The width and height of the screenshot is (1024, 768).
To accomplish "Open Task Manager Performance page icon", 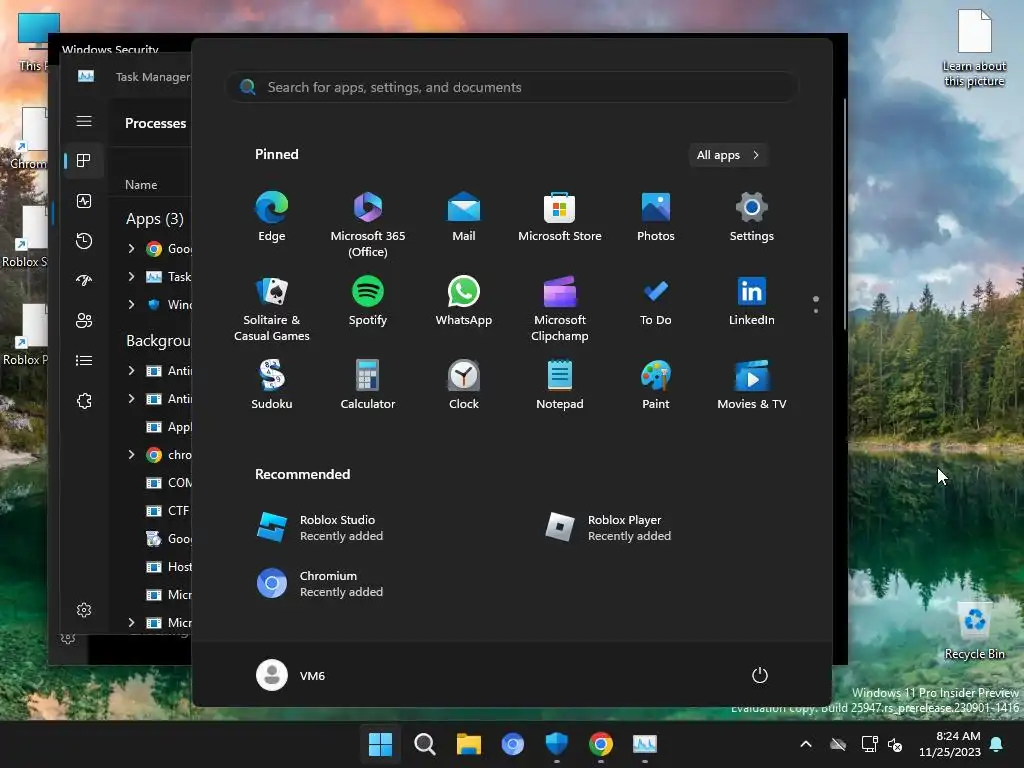I will (84, 201).
